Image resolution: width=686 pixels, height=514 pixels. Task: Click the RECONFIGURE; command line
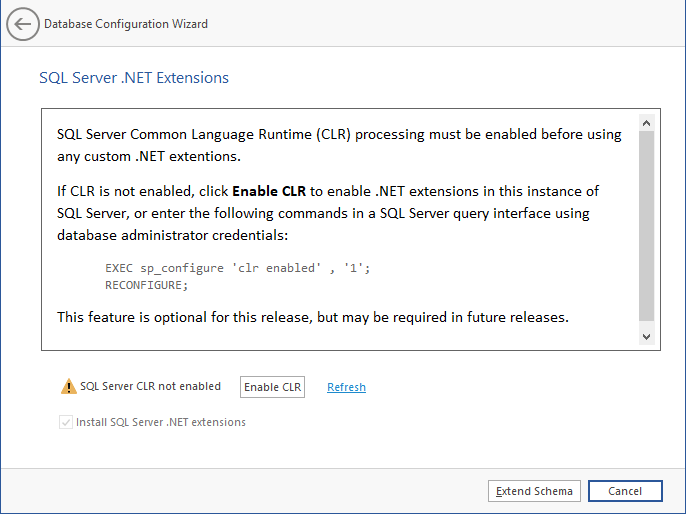(x=146, y=285)
